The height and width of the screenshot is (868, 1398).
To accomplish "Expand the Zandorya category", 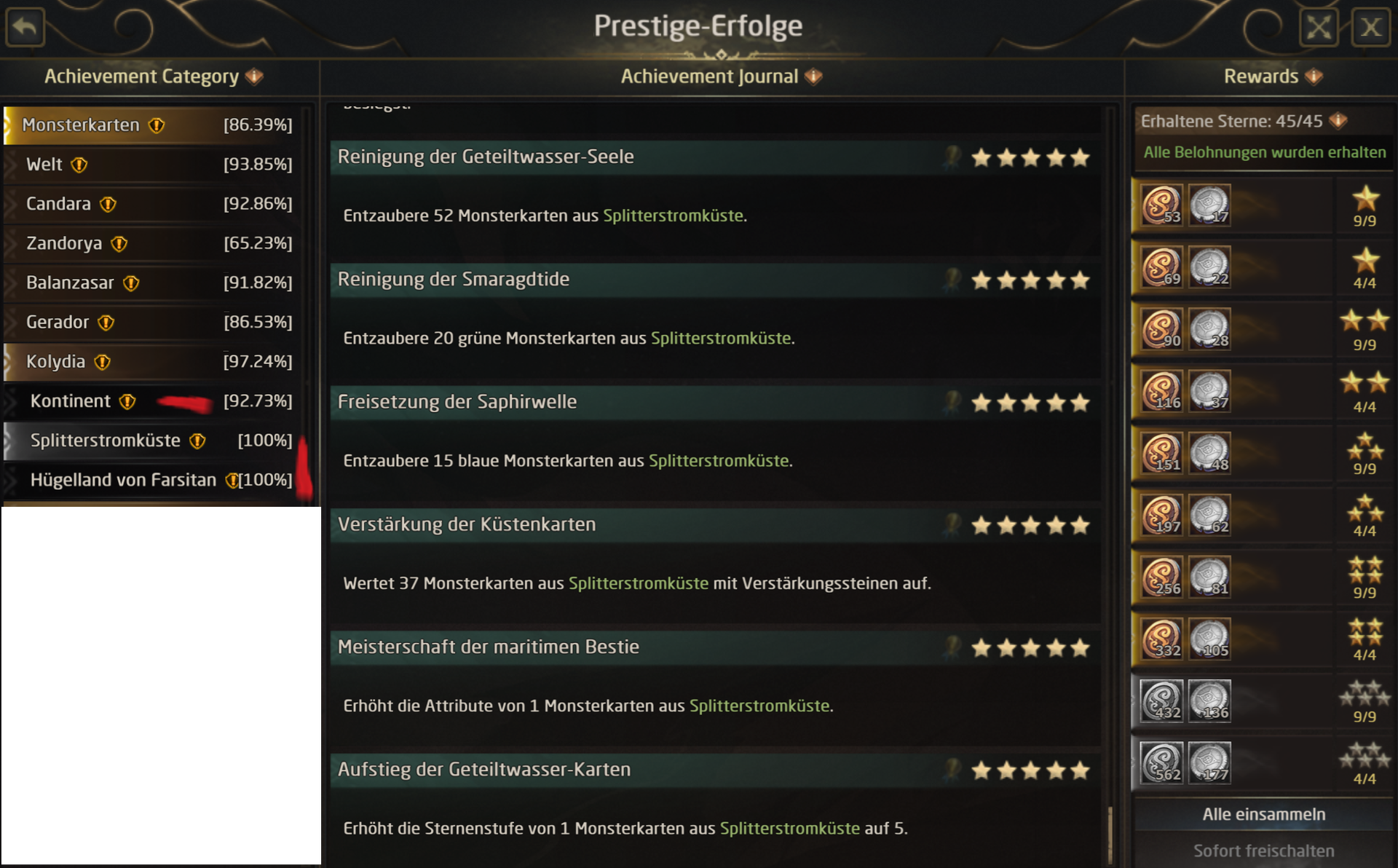I will click(x=64, y=243).
